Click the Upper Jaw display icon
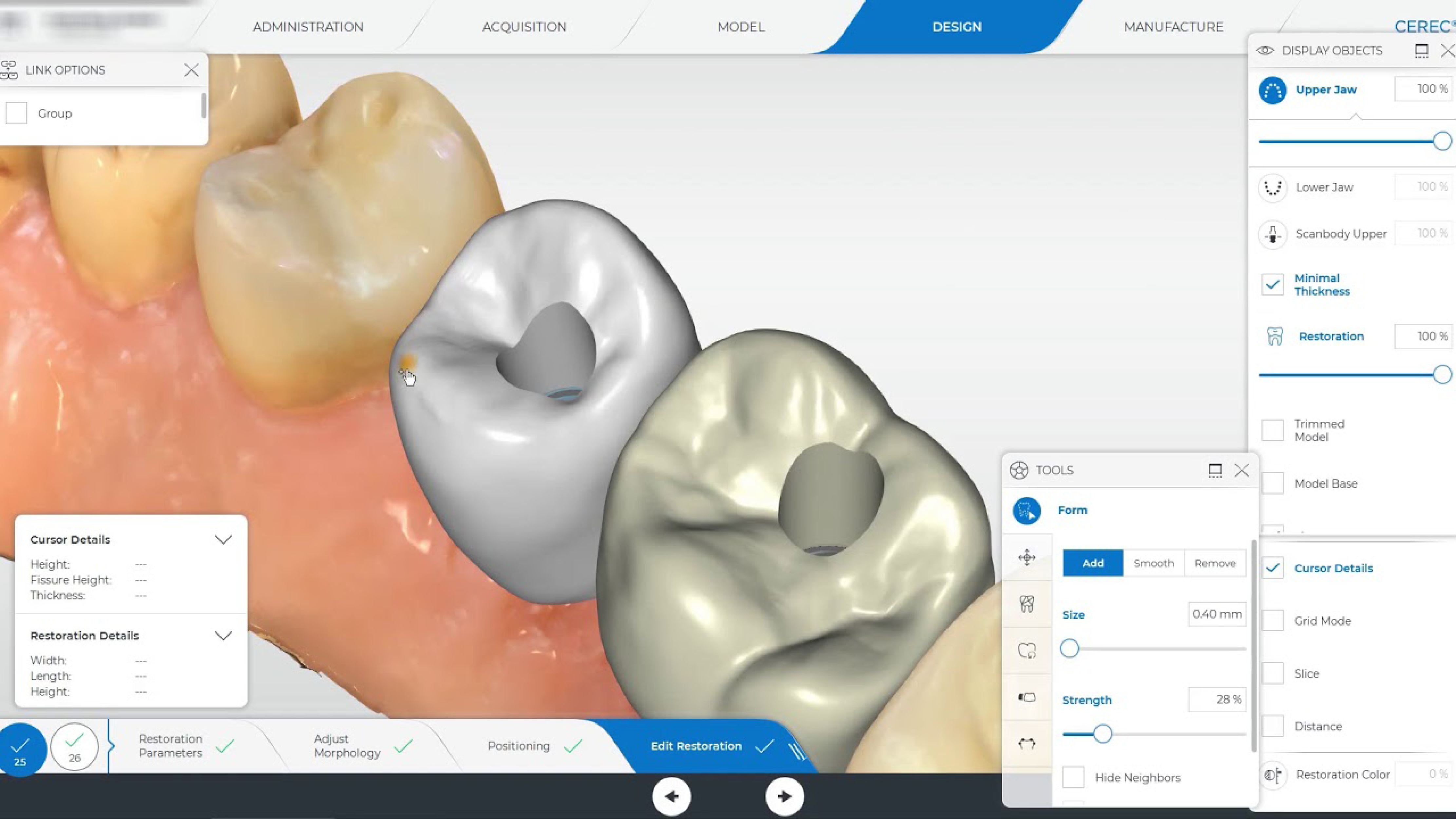Image resolution: width=1456 pixels, height=819 pixels. click(1272, 90)
